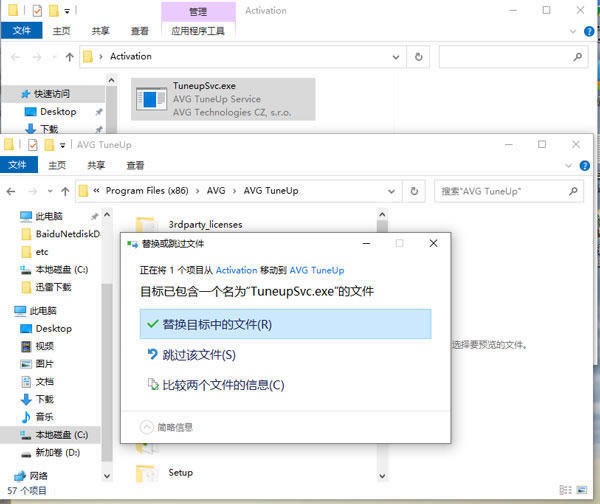Switch to details view icon in status bar
The width and height of the screenshot is (600, 504).
click(x=565, y=490)
